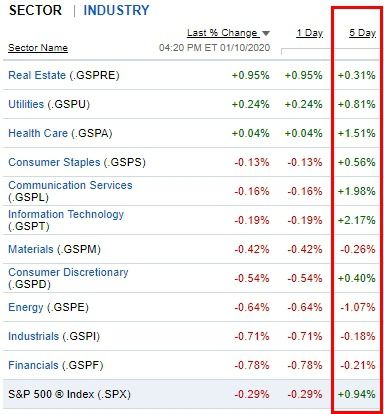Open the Industrials sector link
384x414 pixels.
(33, 336)
